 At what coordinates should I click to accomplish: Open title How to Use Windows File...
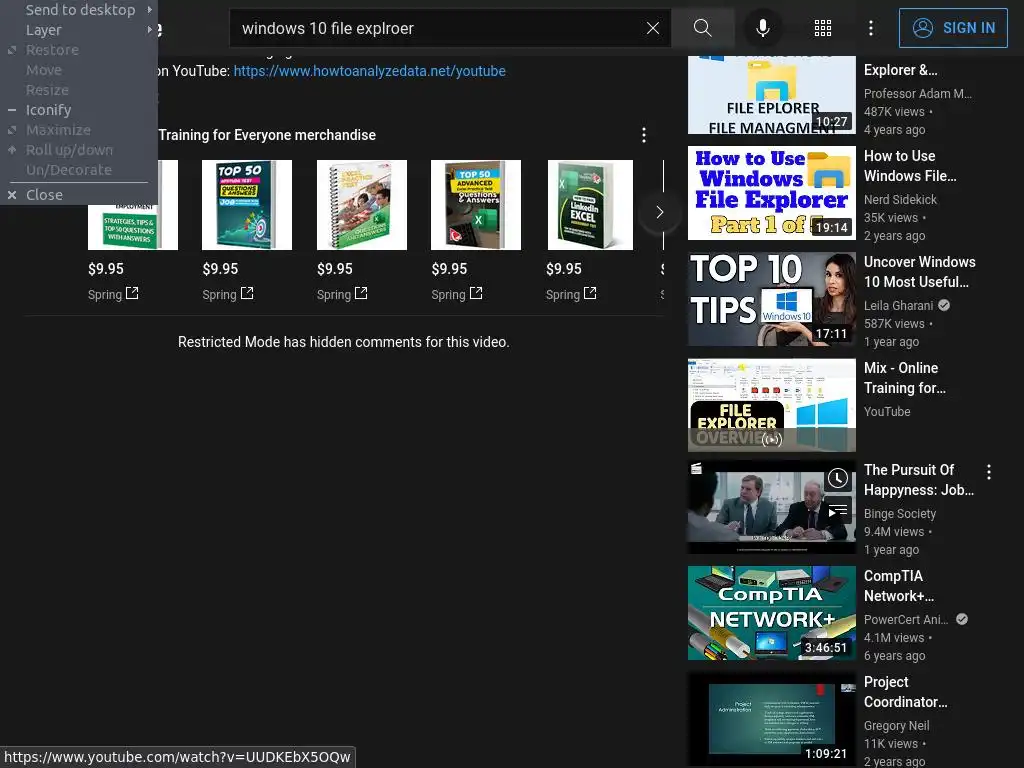click(x=910, y=166)
